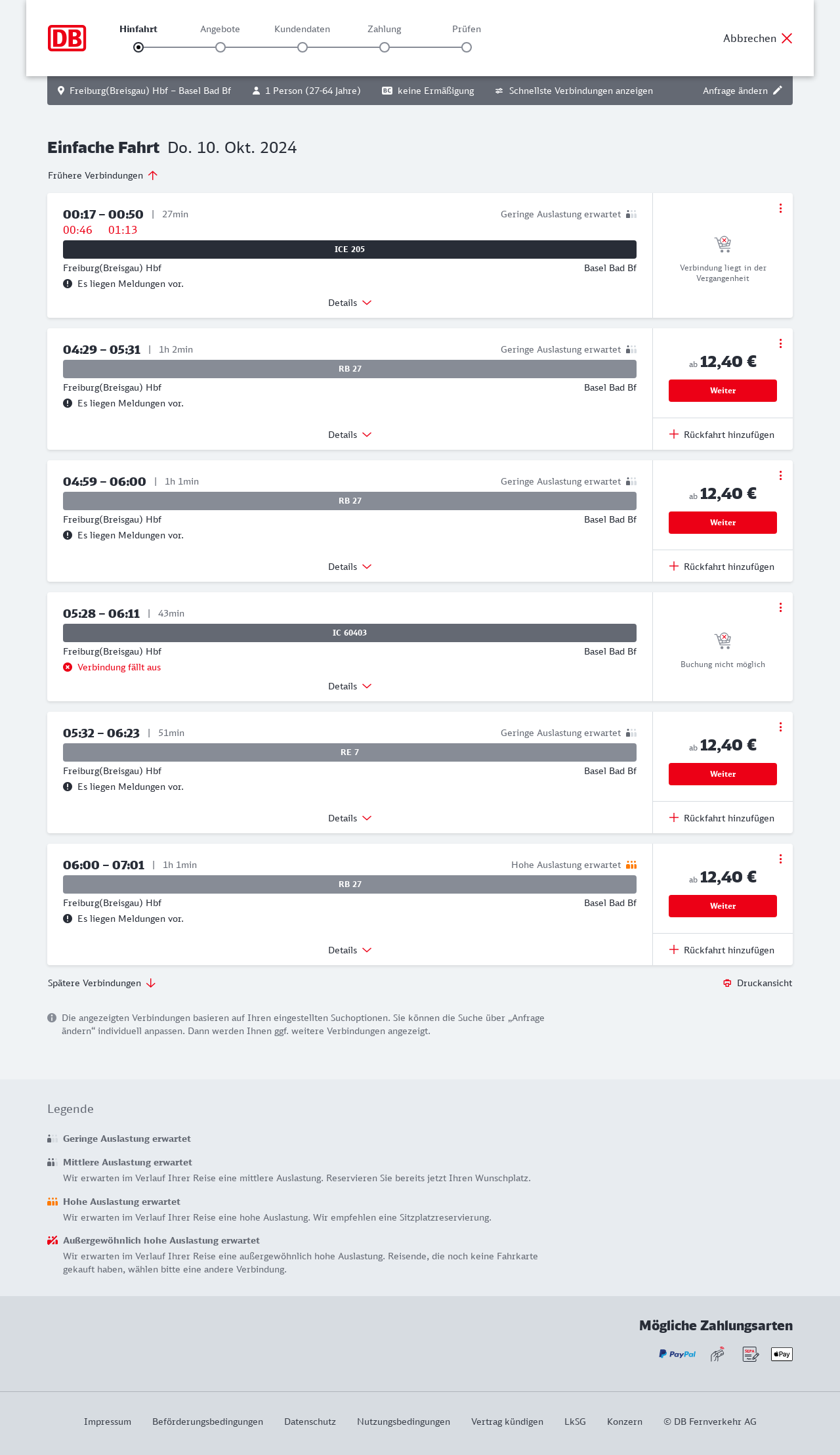The height and width of the screenshot is (1455, 840).
Task: Click the Abbrechen close X icon
Action: tap(787, 38)
